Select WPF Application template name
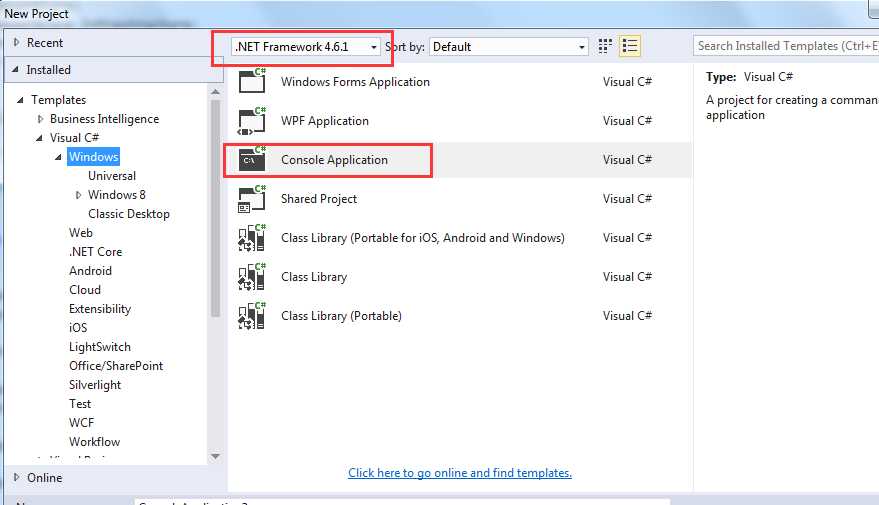The image size is (879, 505). [325, 121]
